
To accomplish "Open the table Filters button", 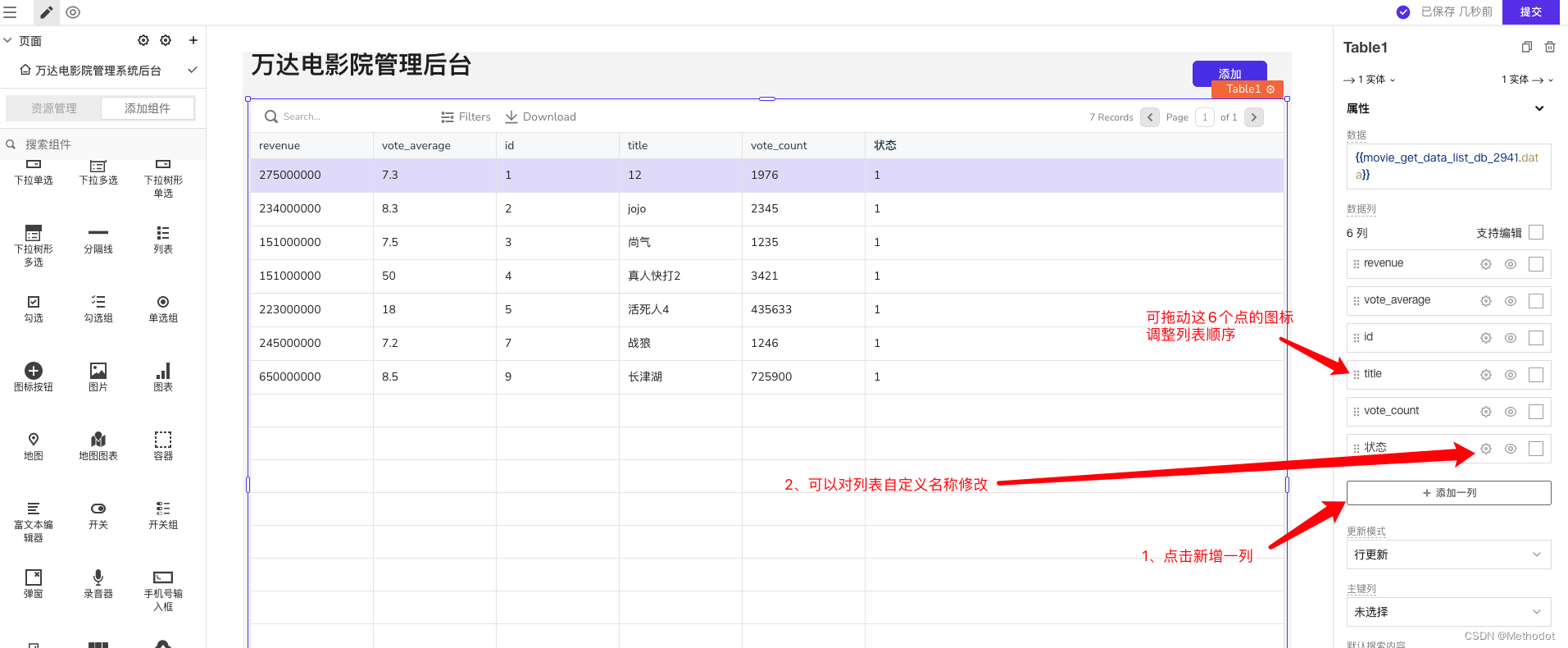I will tap(466, 116).
